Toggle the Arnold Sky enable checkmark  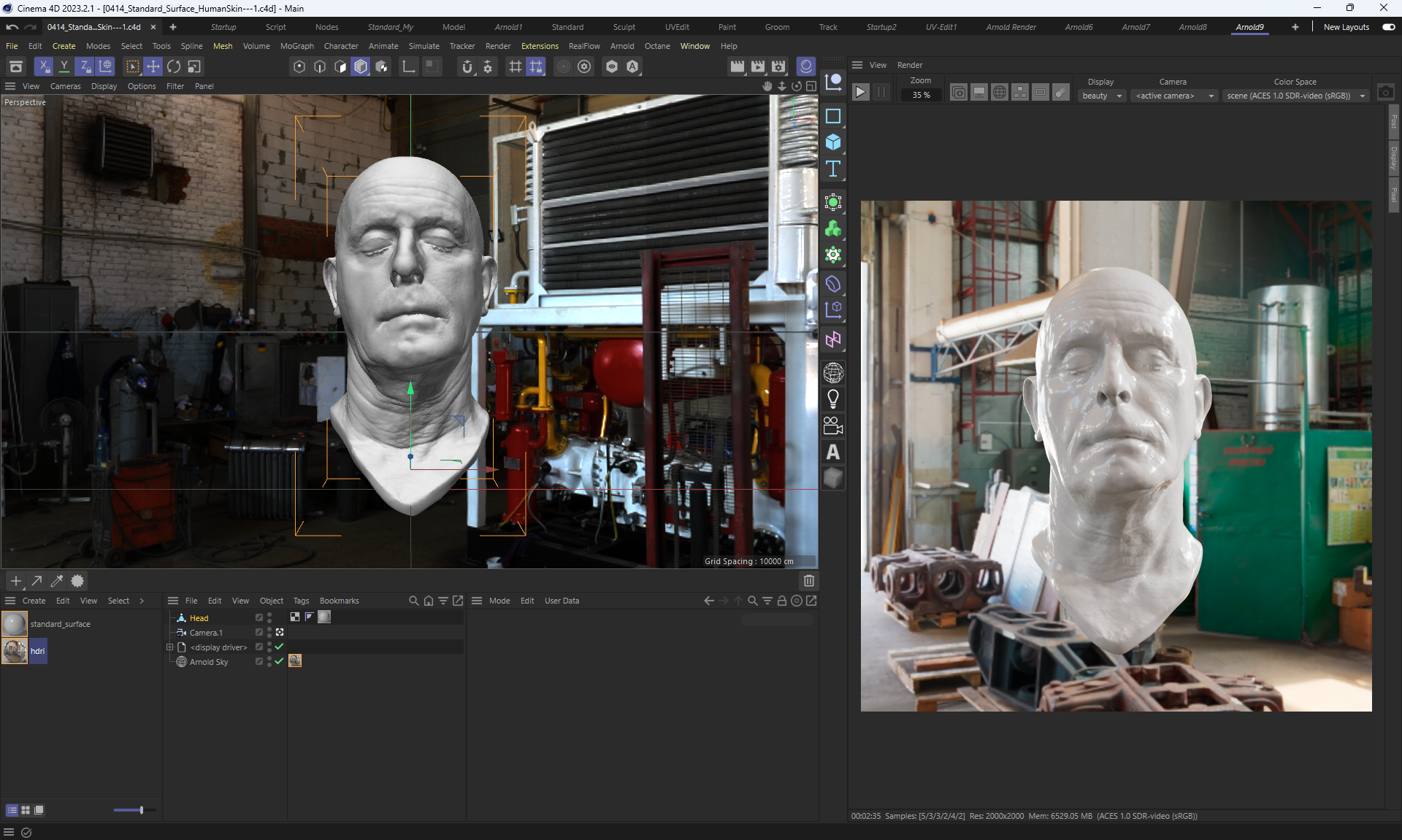pyautogui.click(x=279, y=661)
